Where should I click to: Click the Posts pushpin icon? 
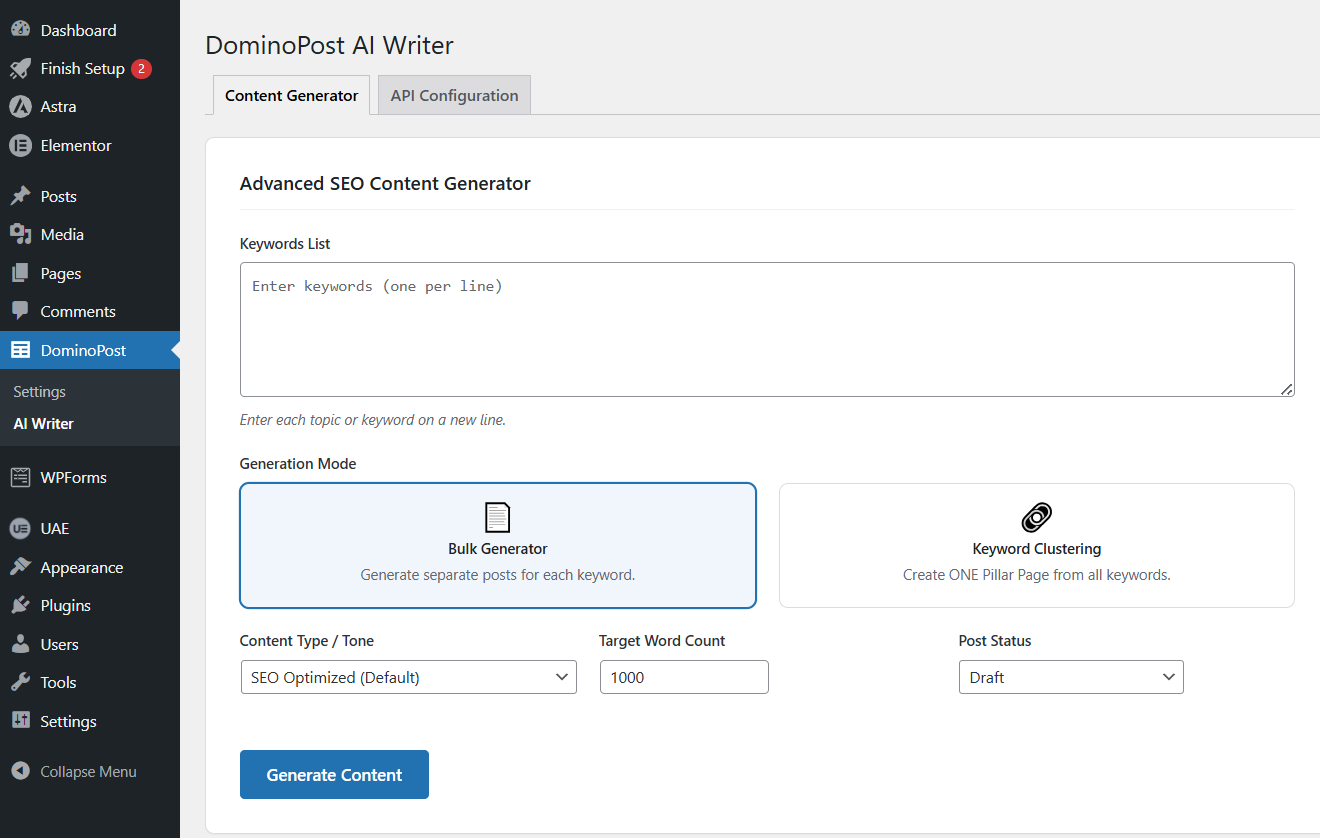pos(20,197)
